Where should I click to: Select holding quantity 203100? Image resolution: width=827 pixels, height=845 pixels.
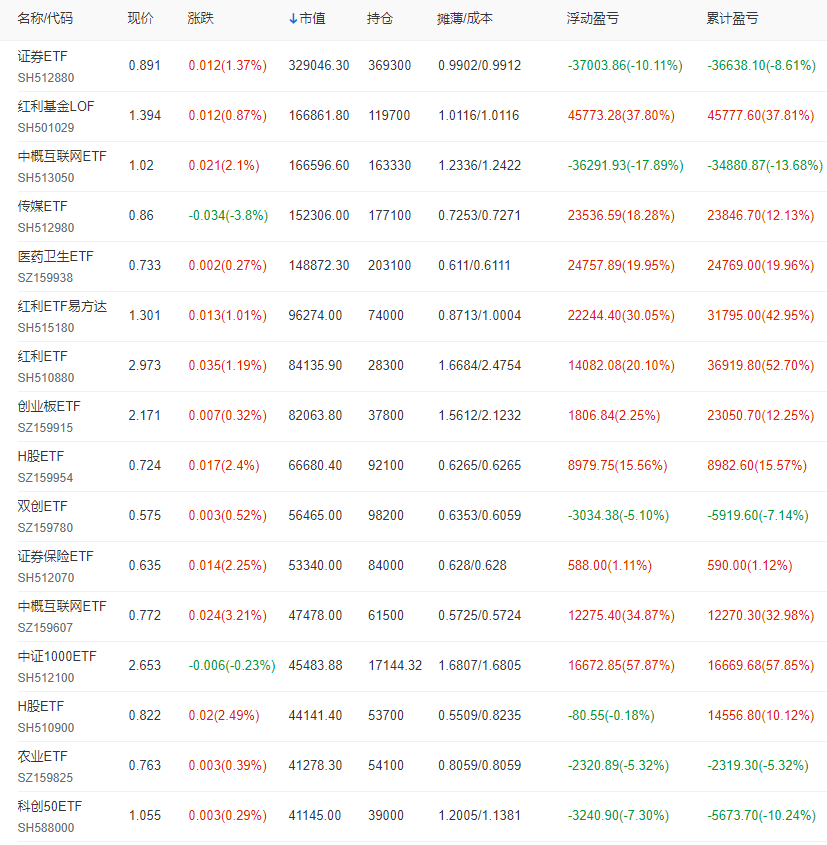390,266
